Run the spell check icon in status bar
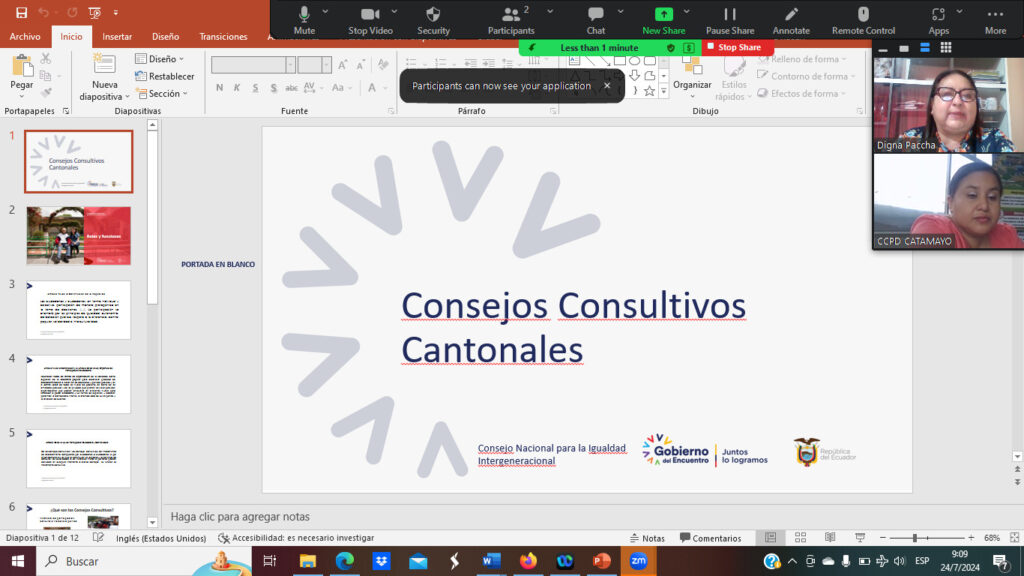The image size is (1024, 576). [98, 537]
